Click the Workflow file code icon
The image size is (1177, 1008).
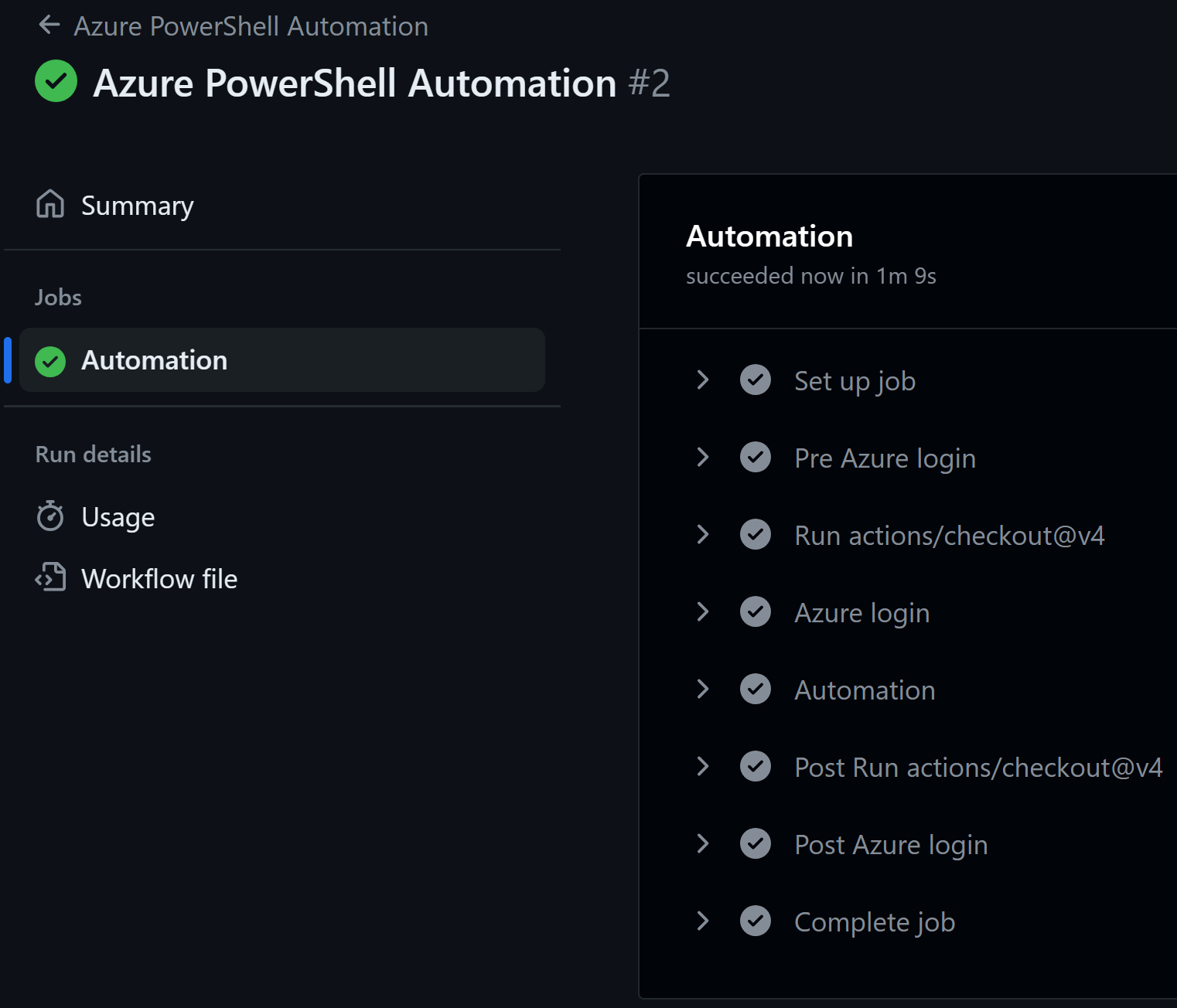pos(50,577)
